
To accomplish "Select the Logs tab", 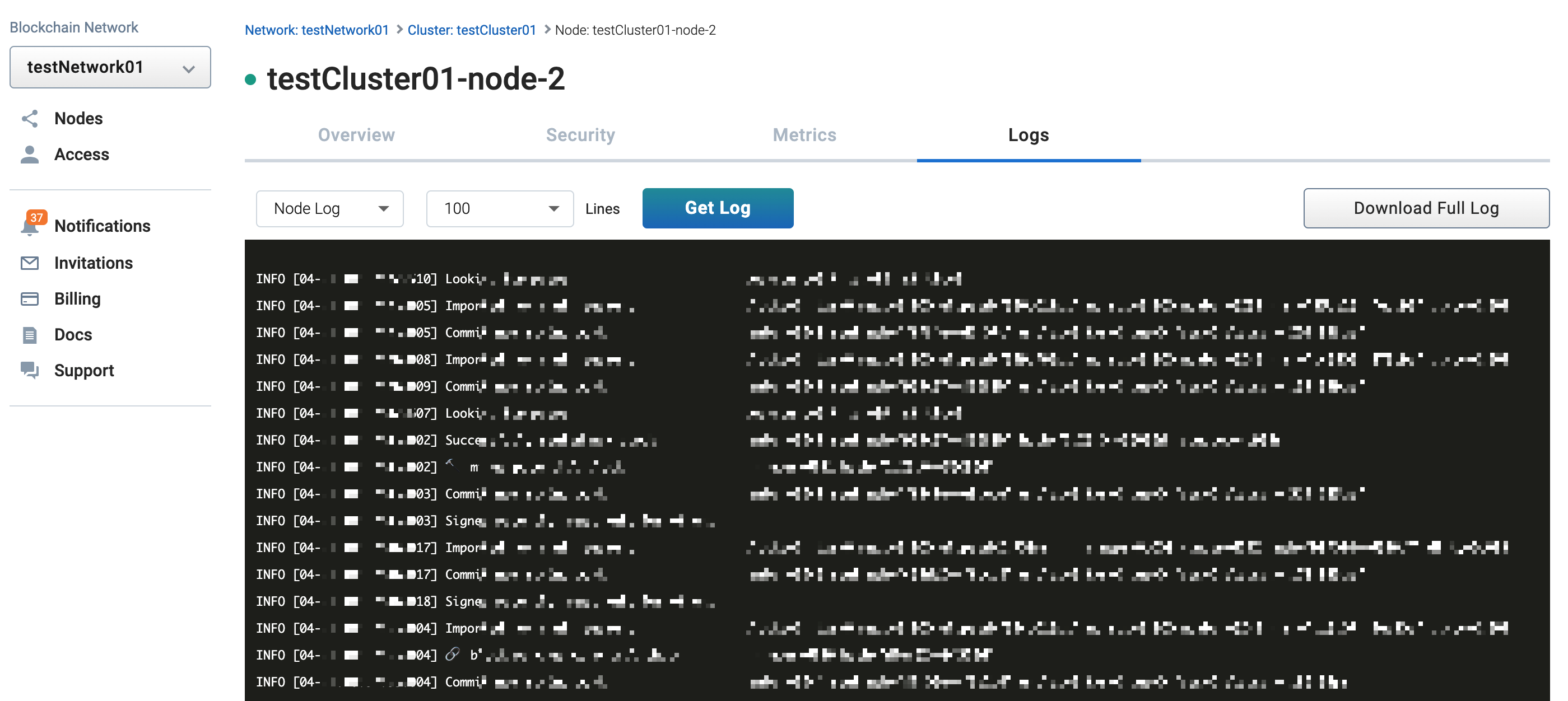I will [x=1029, y=135].
